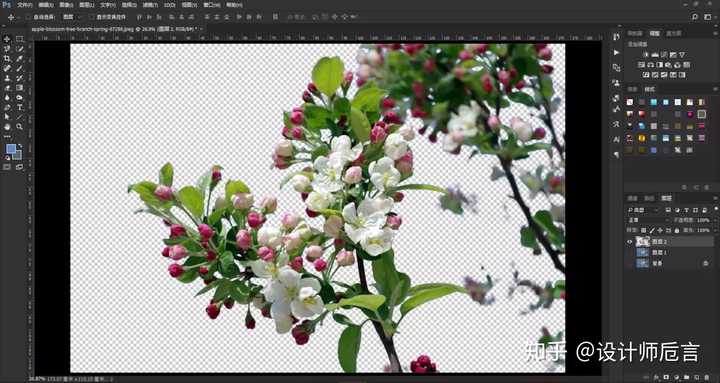This screenshot has width=720, height=383.
Task: Select the Quick Selection tool
Action: click(x=20, y=49)
